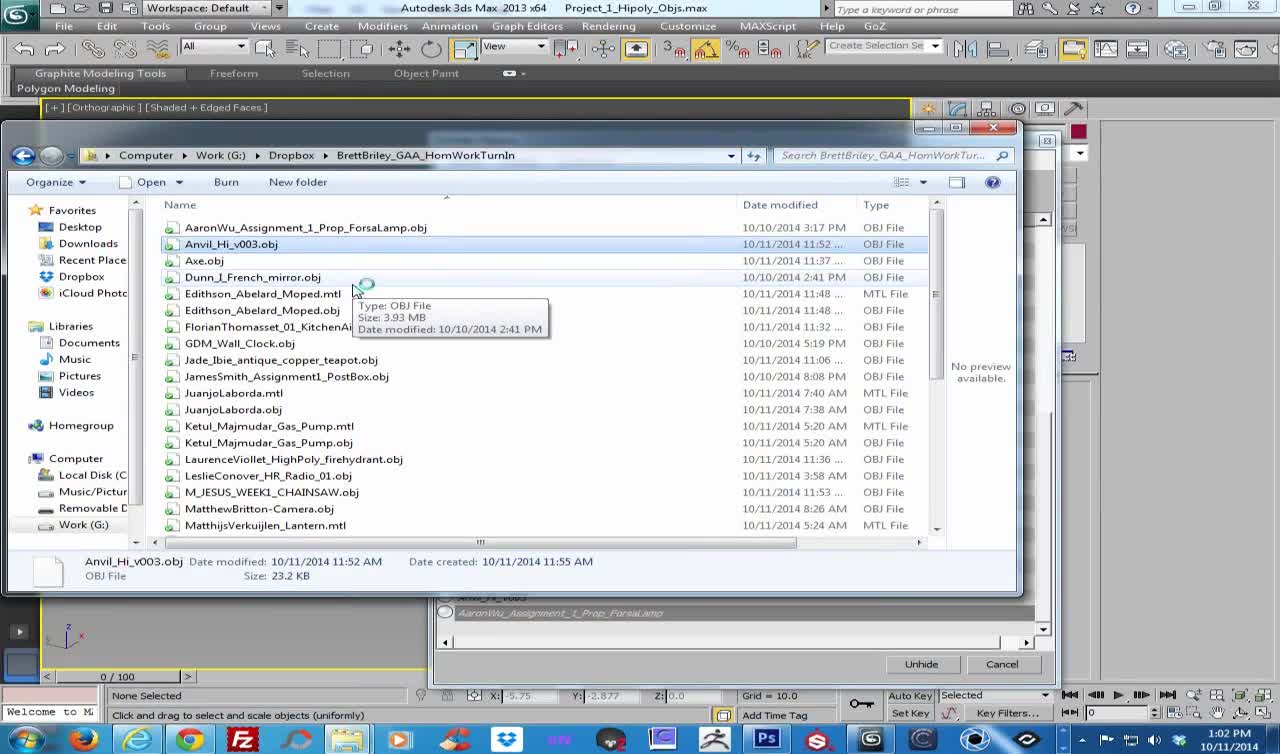
Task: Click the Add Time Tag label
Action: 774,715
